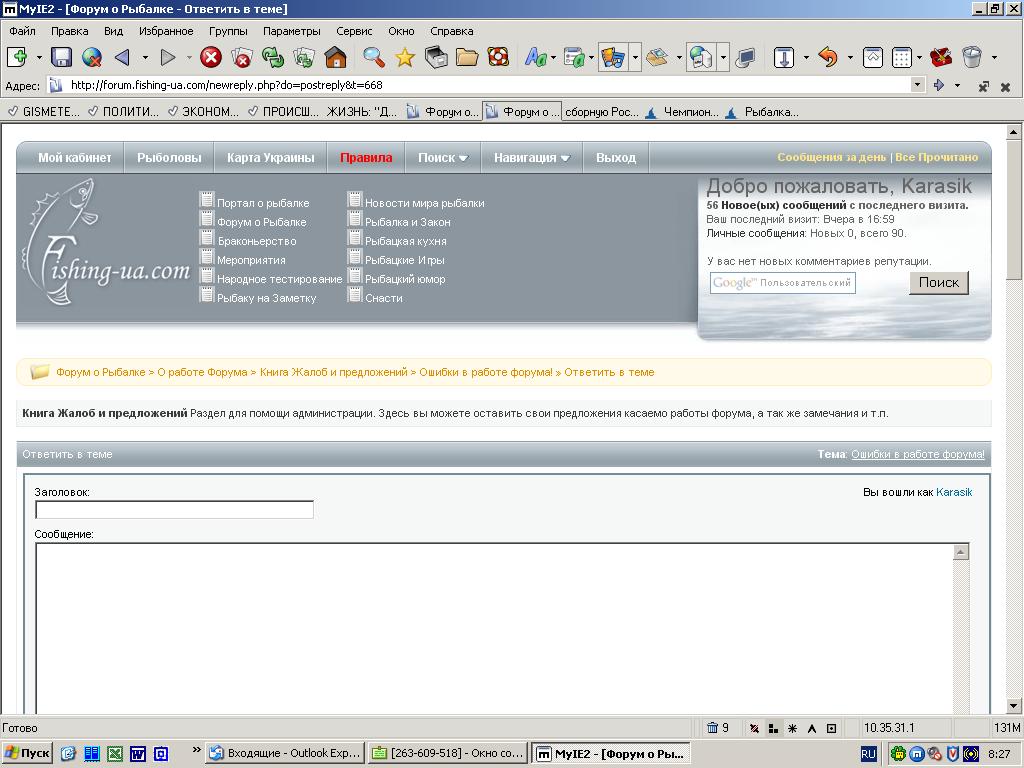1024x768 pixels.
Task: Open Favorites via the star icon
Action: click(404, 57)
